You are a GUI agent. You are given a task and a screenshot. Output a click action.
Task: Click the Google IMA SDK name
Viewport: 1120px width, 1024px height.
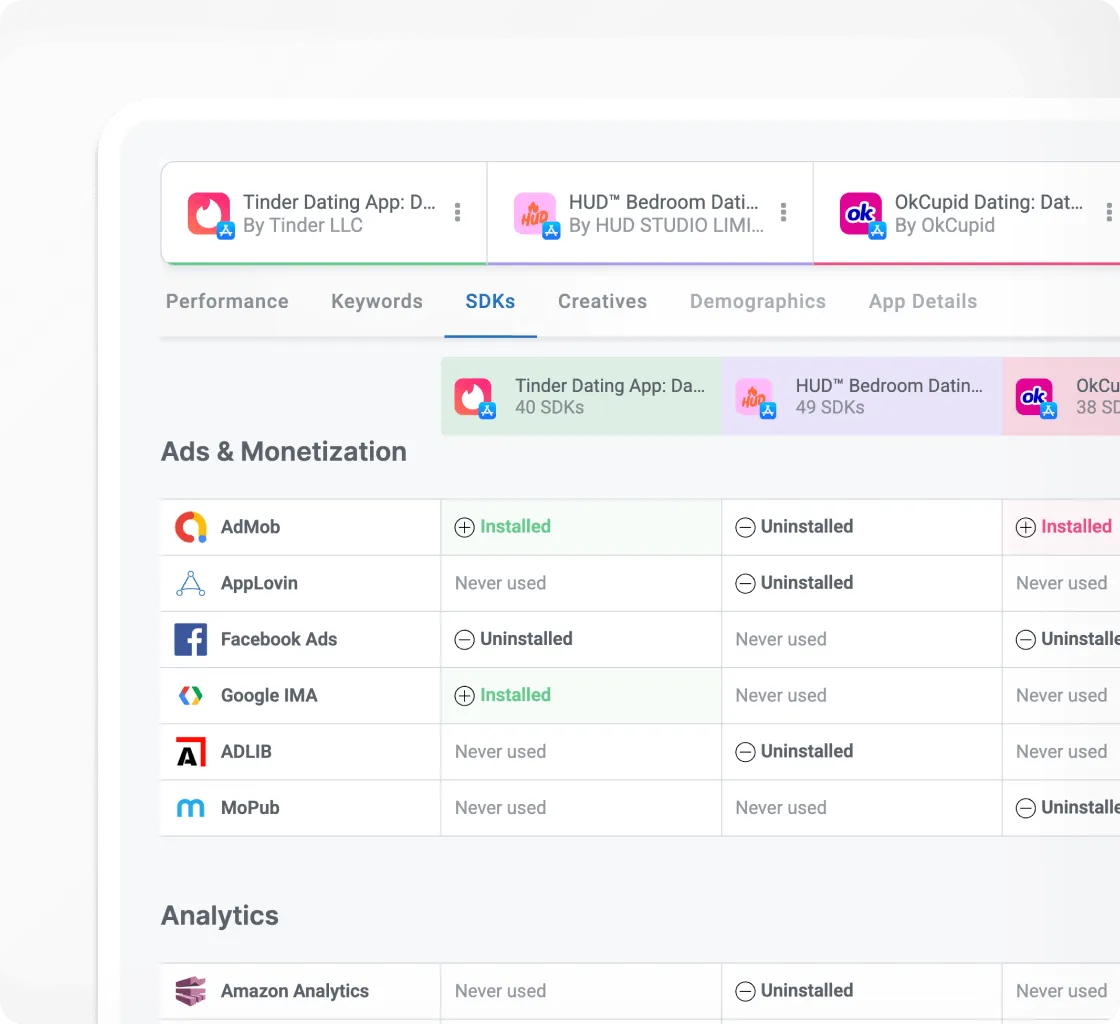pyautogui.click(x=269, y=696)
